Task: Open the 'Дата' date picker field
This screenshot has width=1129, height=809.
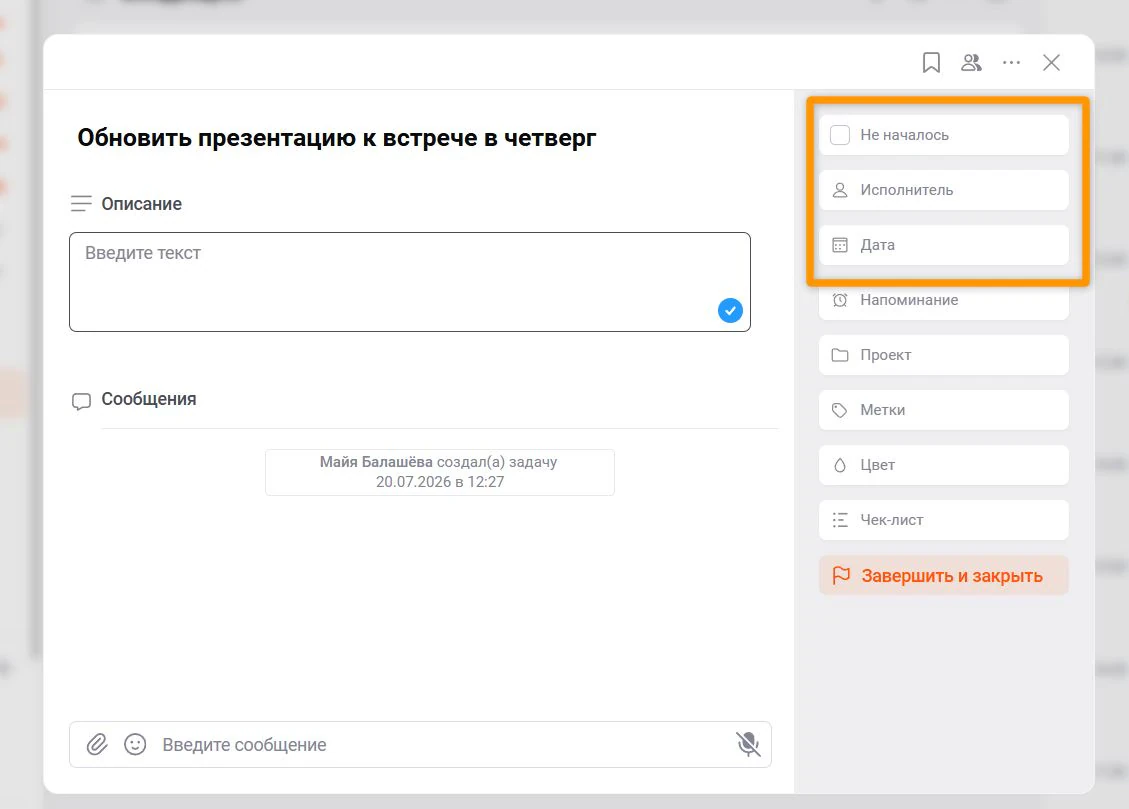Action: (x=943, y=245)
